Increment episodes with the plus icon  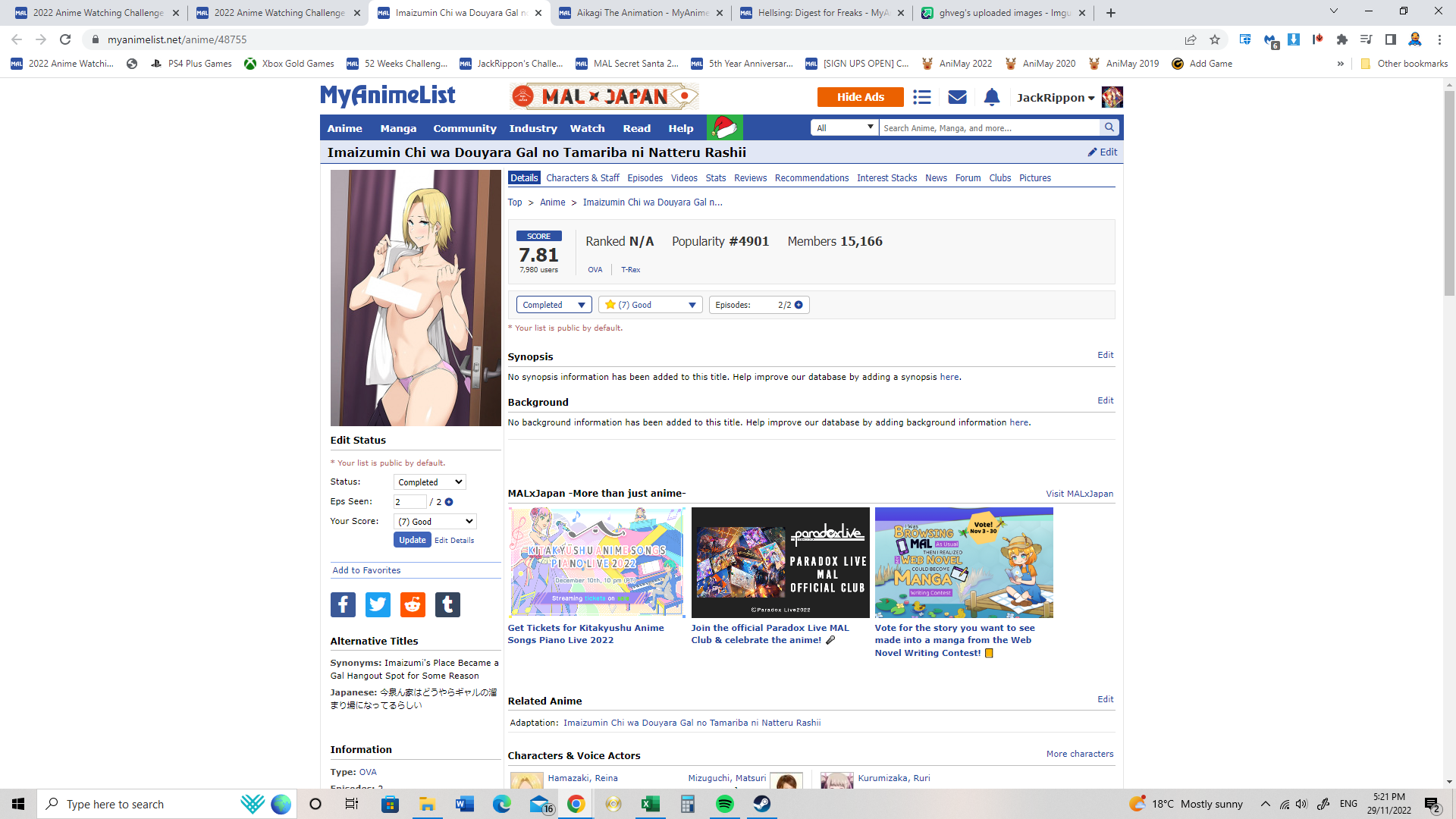coord(799,305)
